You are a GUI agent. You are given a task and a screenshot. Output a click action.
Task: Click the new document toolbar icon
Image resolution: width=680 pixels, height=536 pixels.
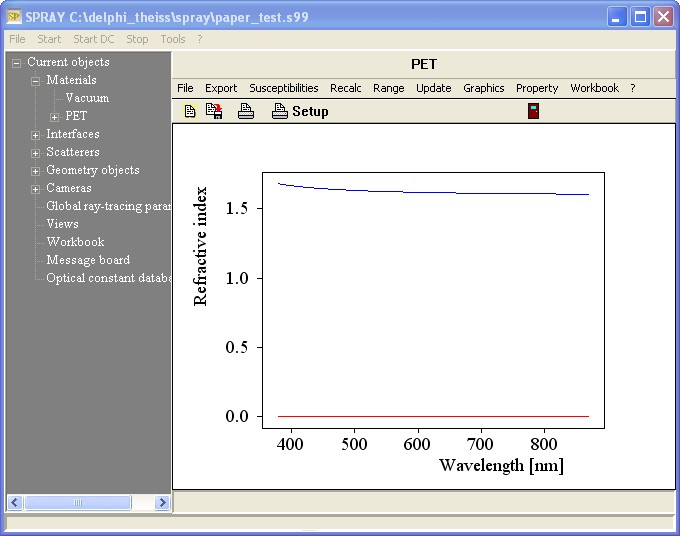point(189,112)
